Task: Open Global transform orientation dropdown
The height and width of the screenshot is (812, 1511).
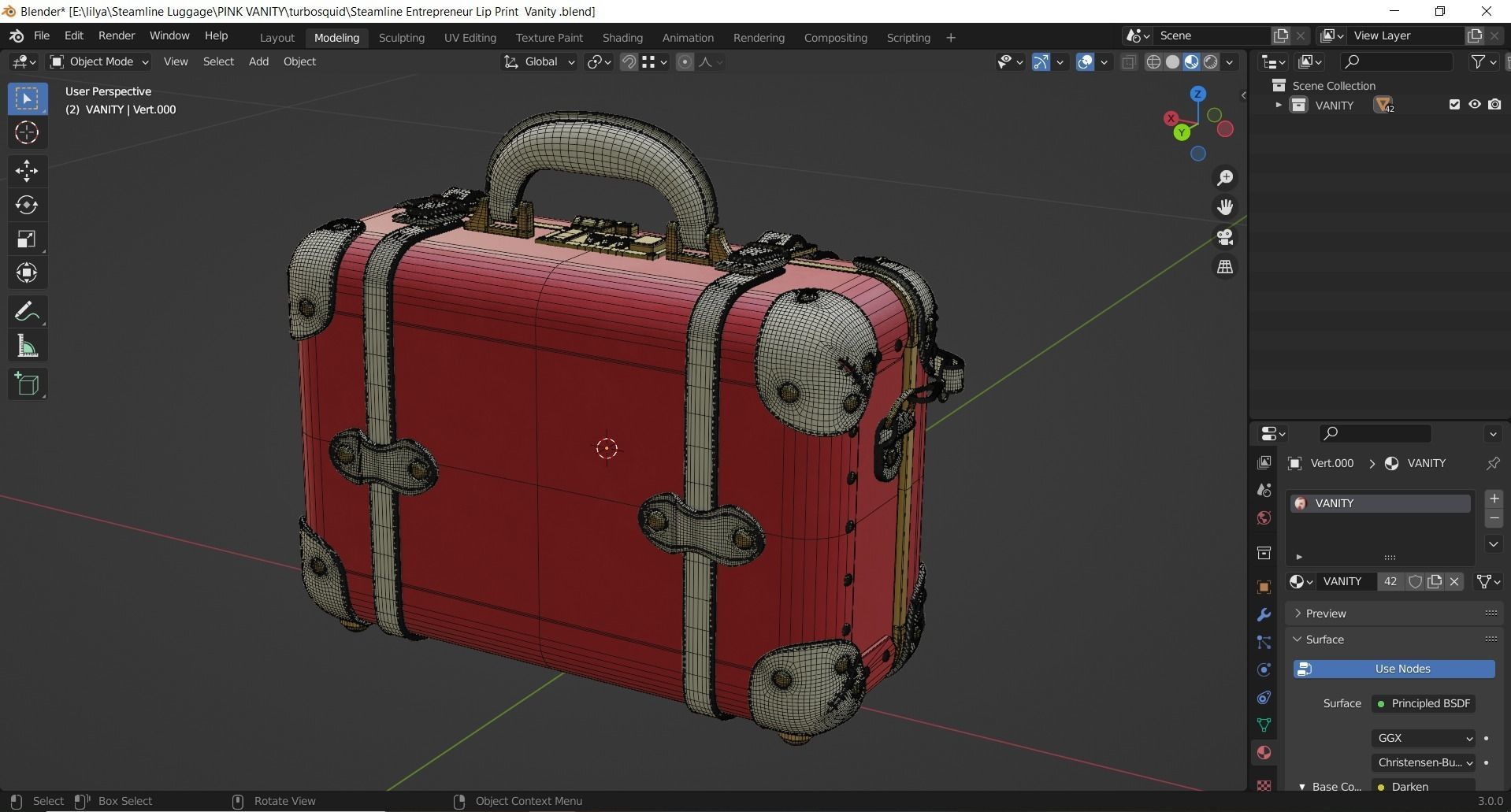Action: point(540,61)
